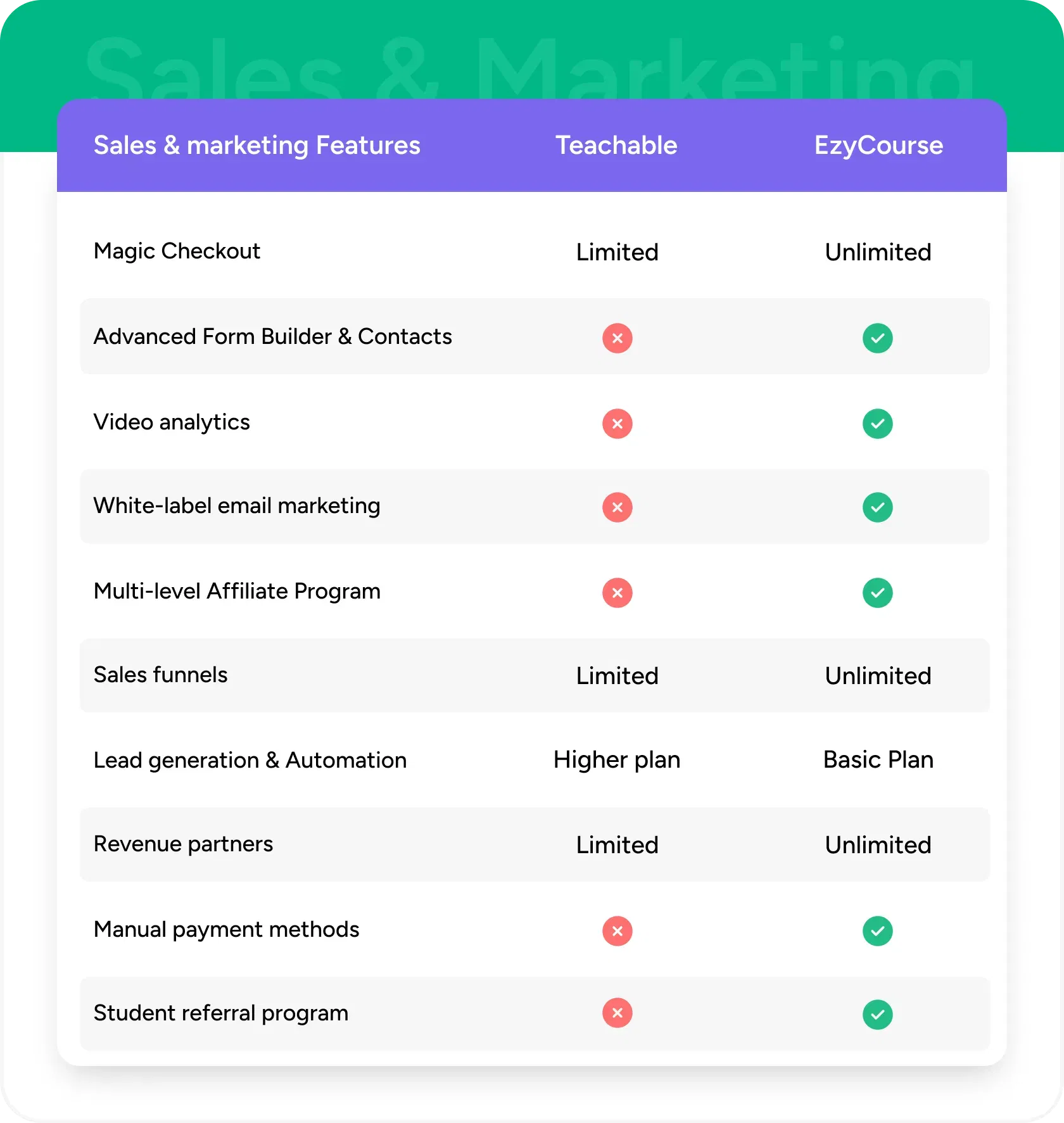The width and height of the screenshot is (1064, 1123).
Task: Click red cross for Student referral program
Action: [617, 1013]
